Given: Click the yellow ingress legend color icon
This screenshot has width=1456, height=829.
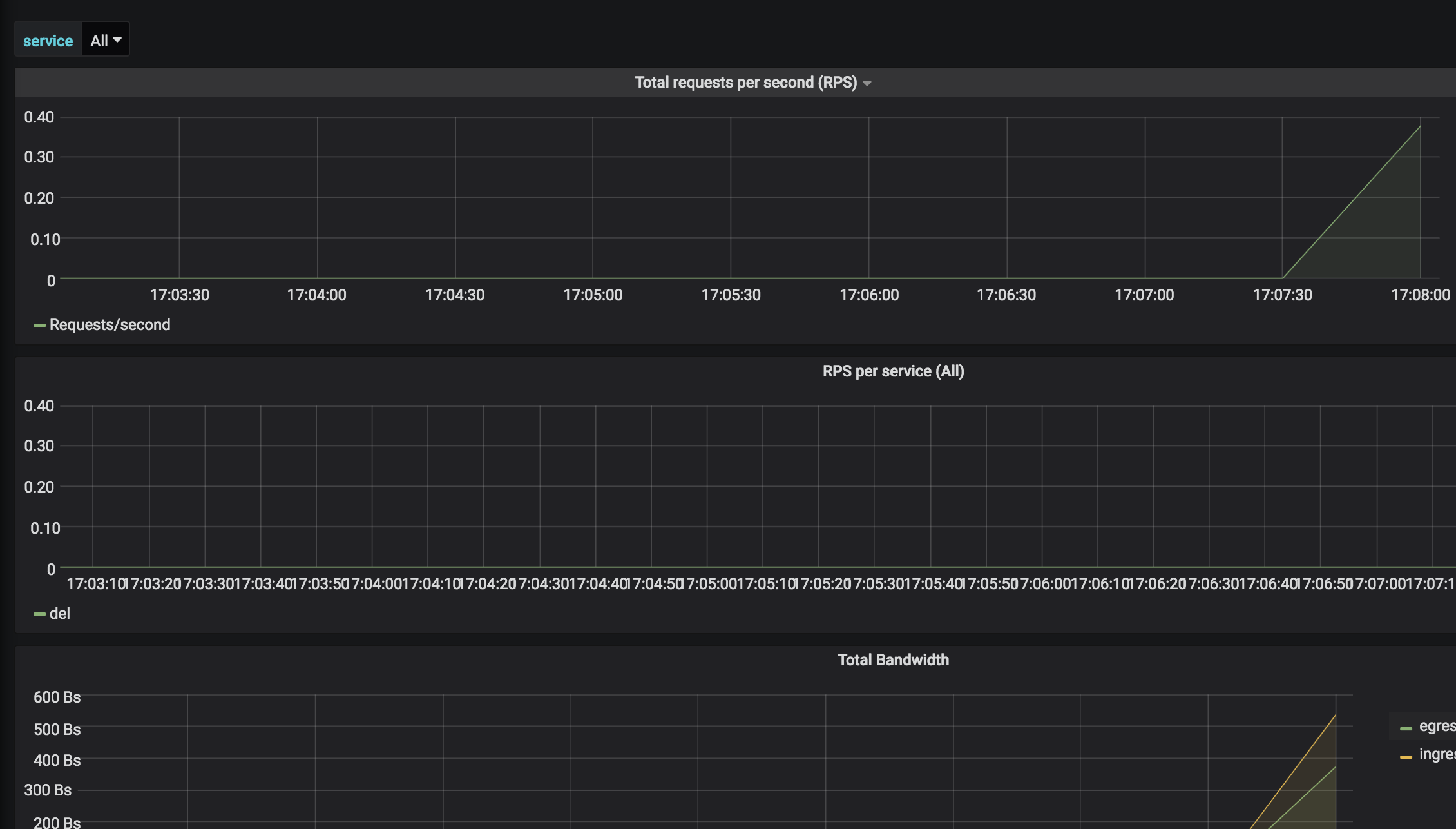Looking at the screenshot, I should (x=1406, y=757).
